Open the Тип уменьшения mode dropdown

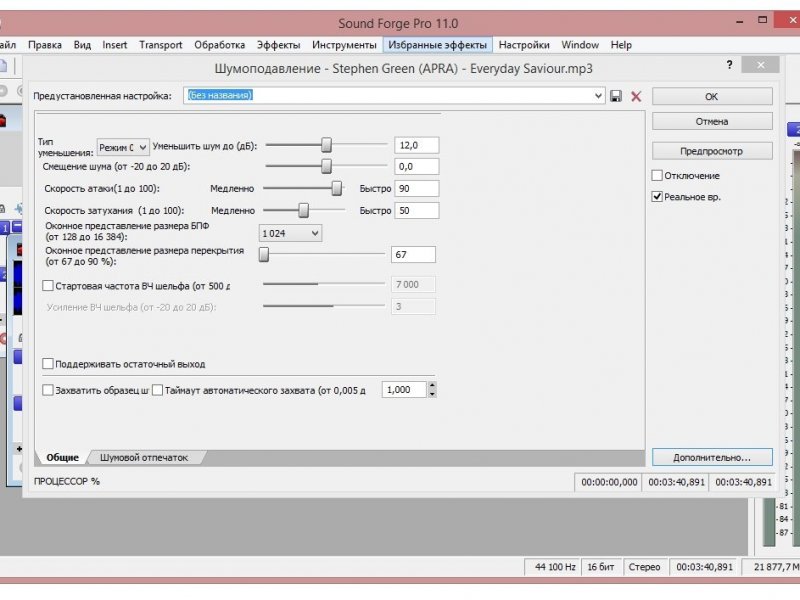point(123,147)
